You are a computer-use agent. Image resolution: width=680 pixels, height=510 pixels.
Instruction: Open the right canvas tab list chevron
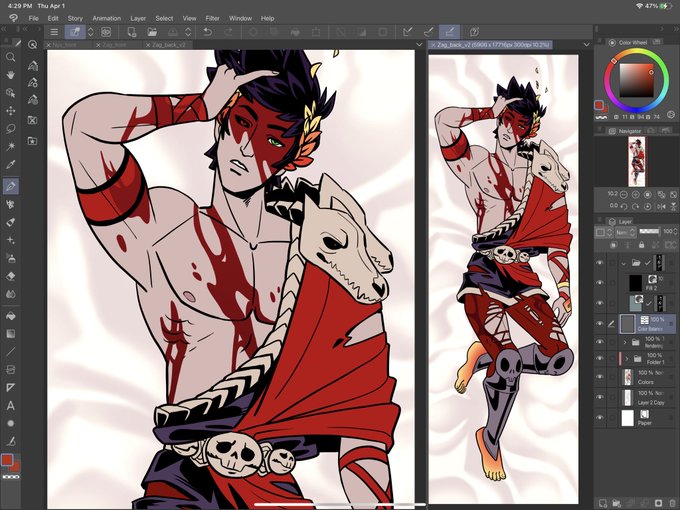[x=586, y=44]
